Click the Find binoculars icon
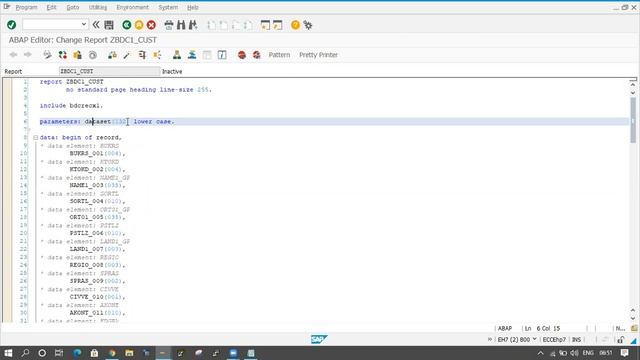This screenshot has width=640, height=360. point(181,25)
